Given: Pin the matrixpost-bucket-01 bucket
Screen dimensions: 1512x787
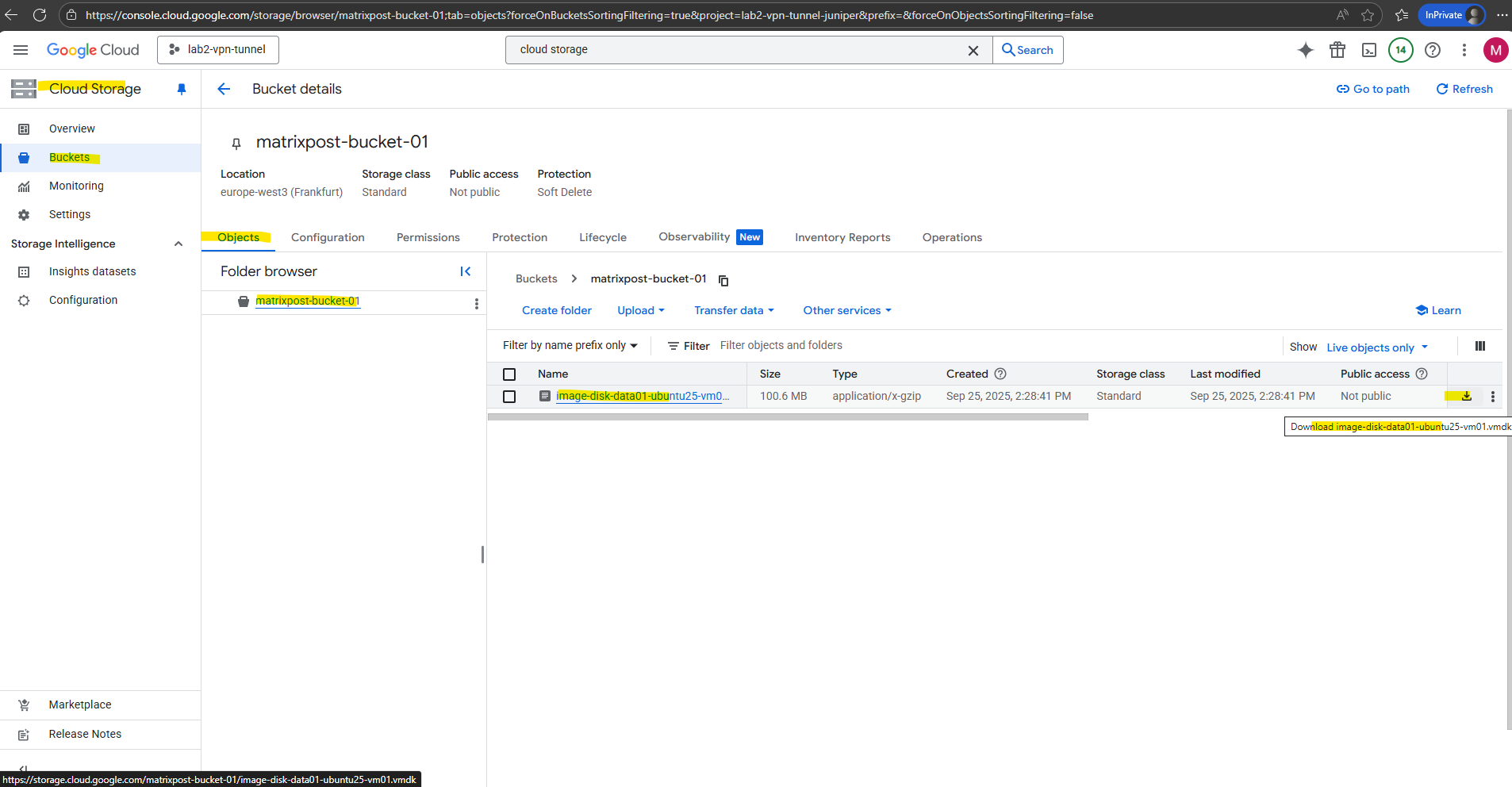Looking at the screenshot, I should coord(236,144).
